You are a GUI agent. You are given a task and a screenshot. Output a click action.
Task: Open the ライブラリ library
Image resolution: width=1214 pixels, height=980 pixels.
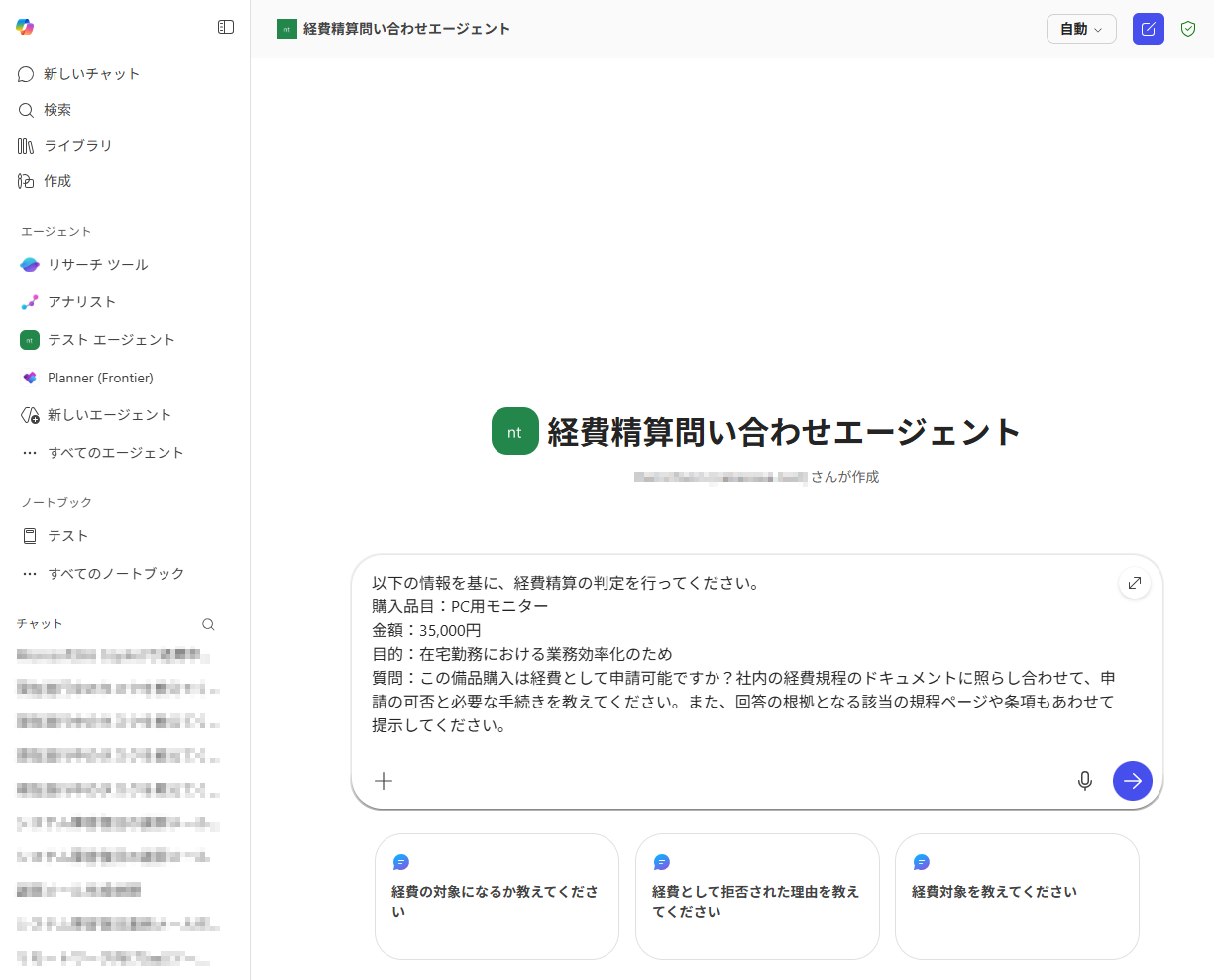(x=77, y=146)
